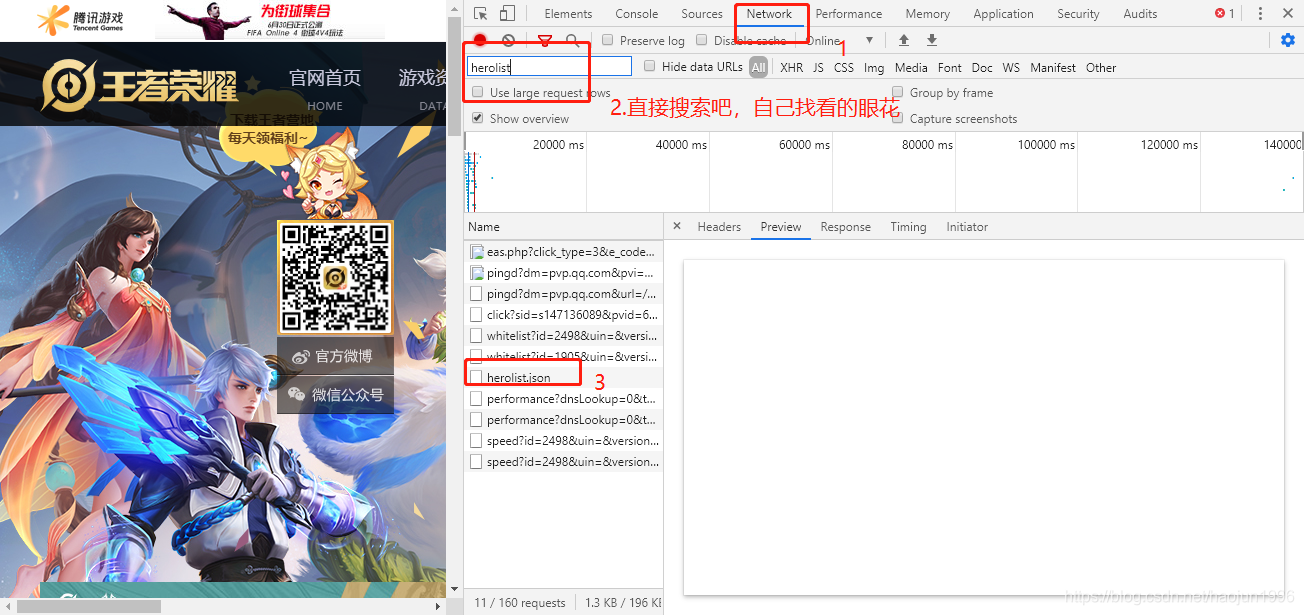The height and width of the screenshot is (615, 1304).
Task: Click the red error count badge
Action: pyautogui.click(x=1225, y=14)
